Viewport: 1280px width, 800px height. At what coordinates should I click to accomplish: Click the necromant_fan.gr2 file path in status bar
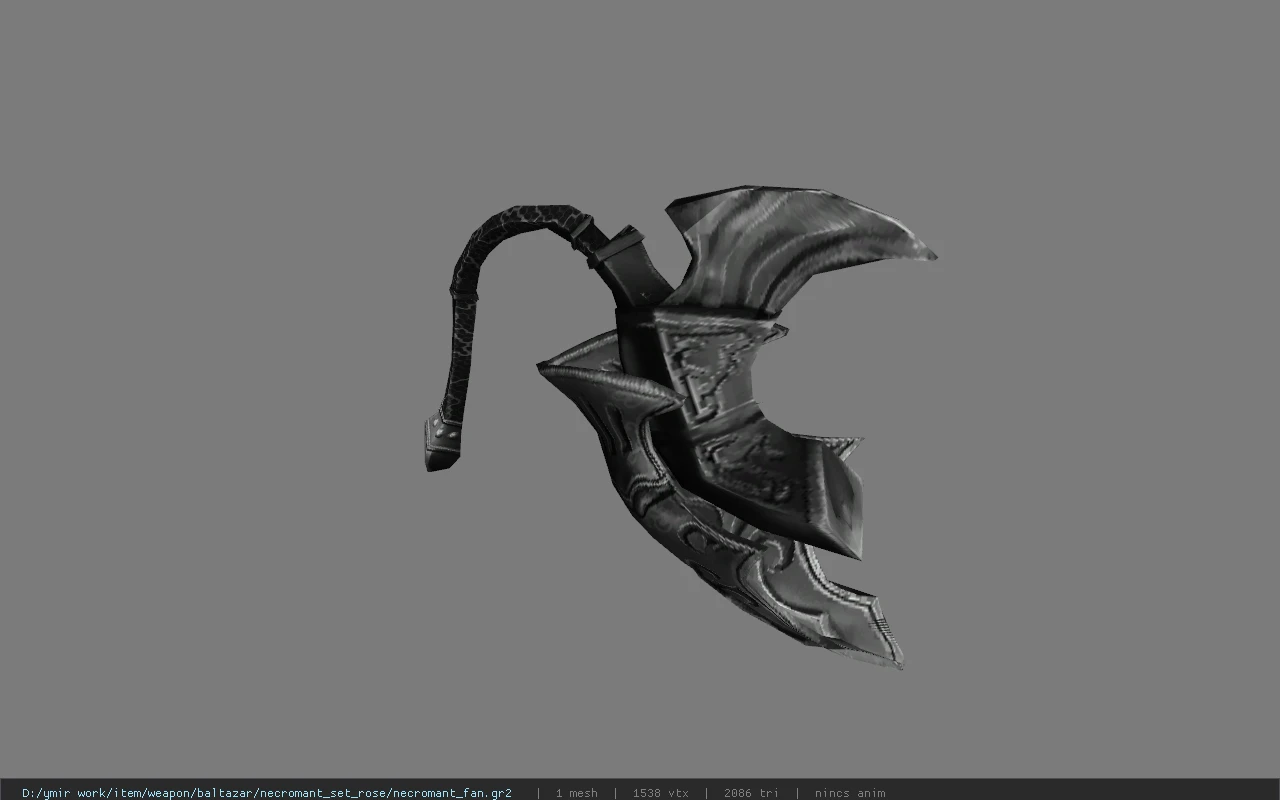[x=267, y=793]
